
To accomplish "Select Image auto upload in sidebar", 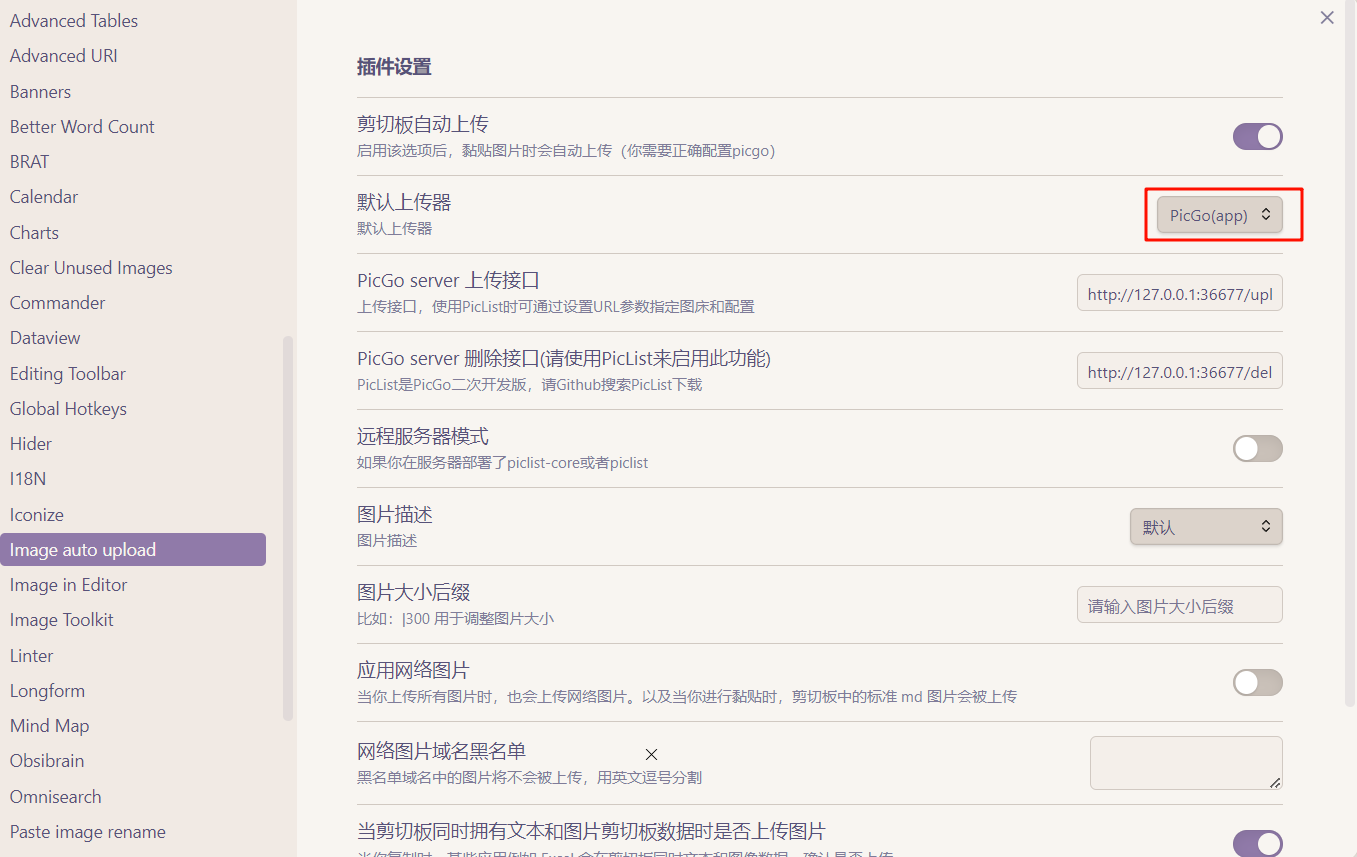I will 83,550.
